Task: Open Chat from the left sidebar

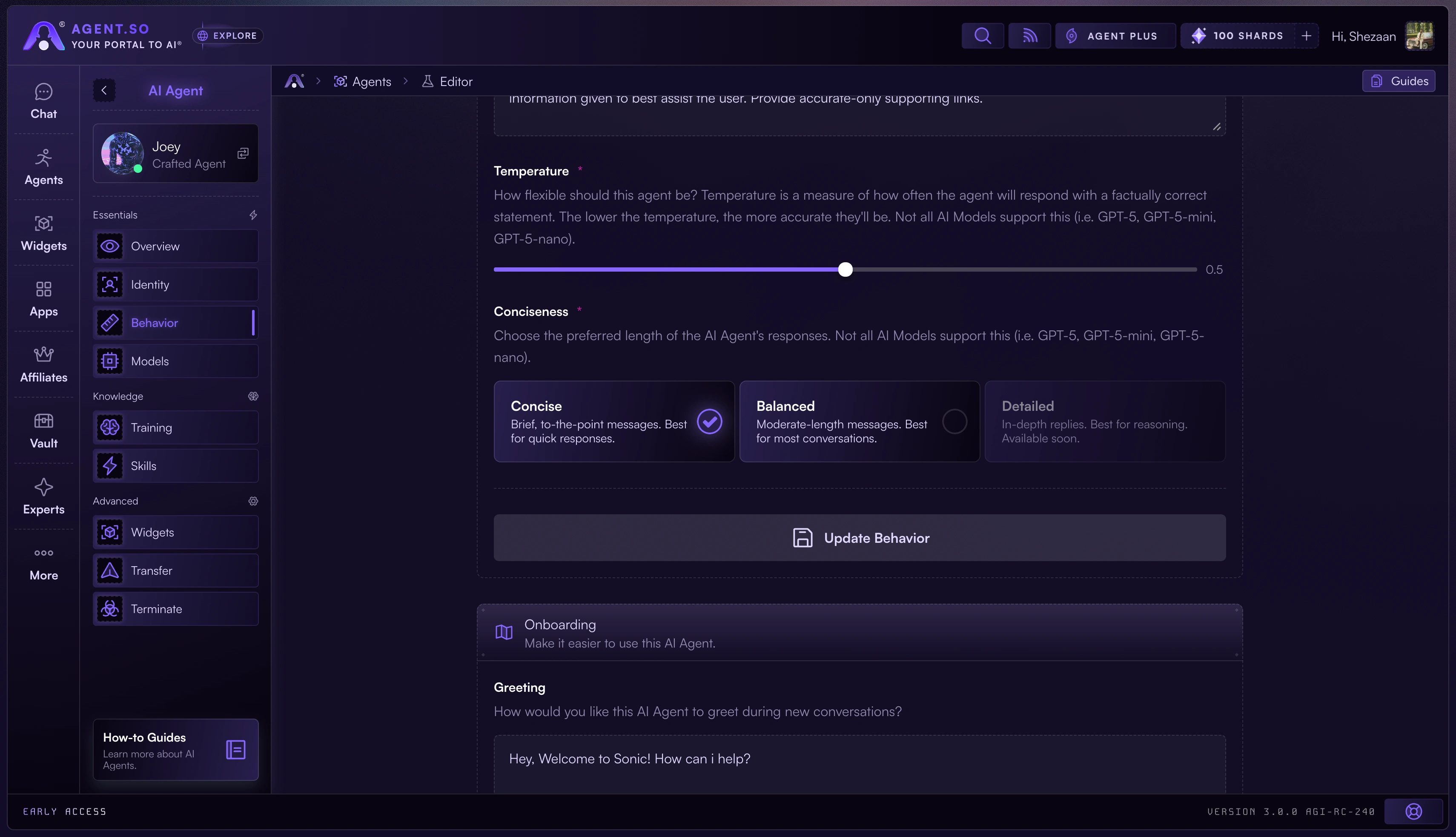Action: coord(44,101)
